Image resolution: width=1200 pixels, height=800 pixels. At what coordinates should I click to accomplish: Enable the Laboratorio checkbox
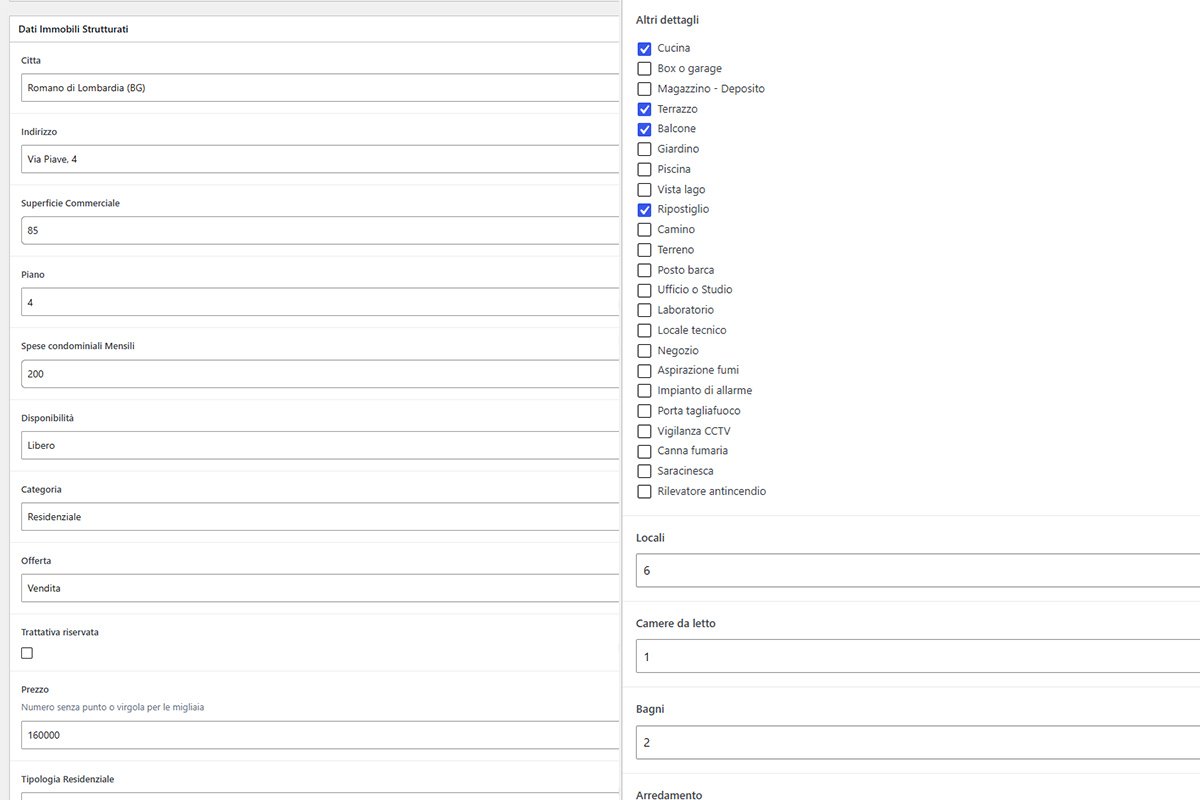coord(644,310)
